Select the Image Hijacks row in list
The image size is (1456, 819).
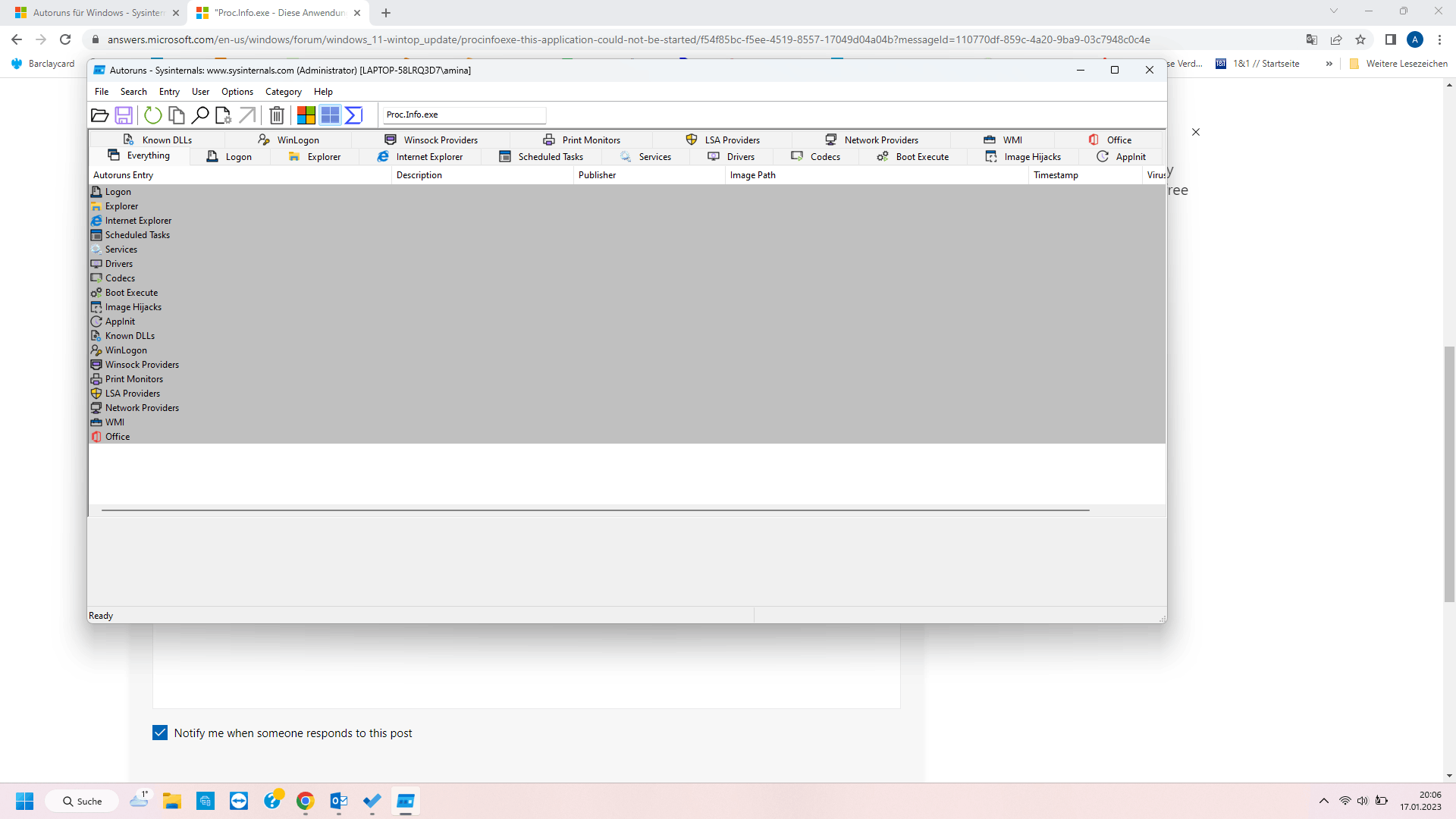pos(626,307)
